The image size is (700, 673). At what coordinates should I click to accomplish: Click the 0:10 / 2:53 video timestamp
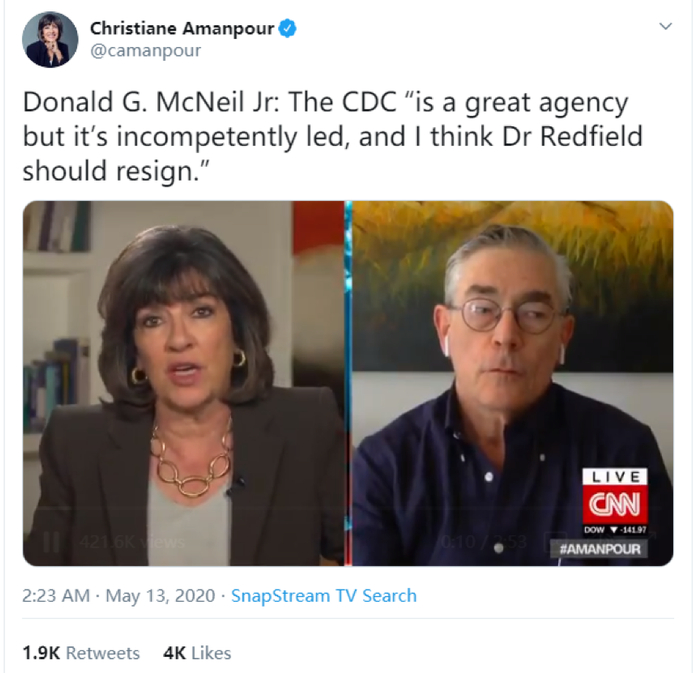pyautogui.click(x=484, y=542)
